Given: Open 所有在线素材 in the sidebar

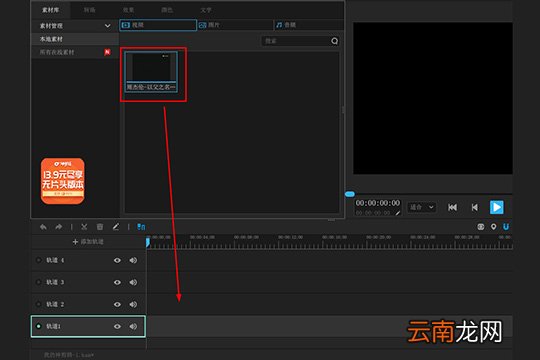Looking at the screenshot, I should [75, 52].
